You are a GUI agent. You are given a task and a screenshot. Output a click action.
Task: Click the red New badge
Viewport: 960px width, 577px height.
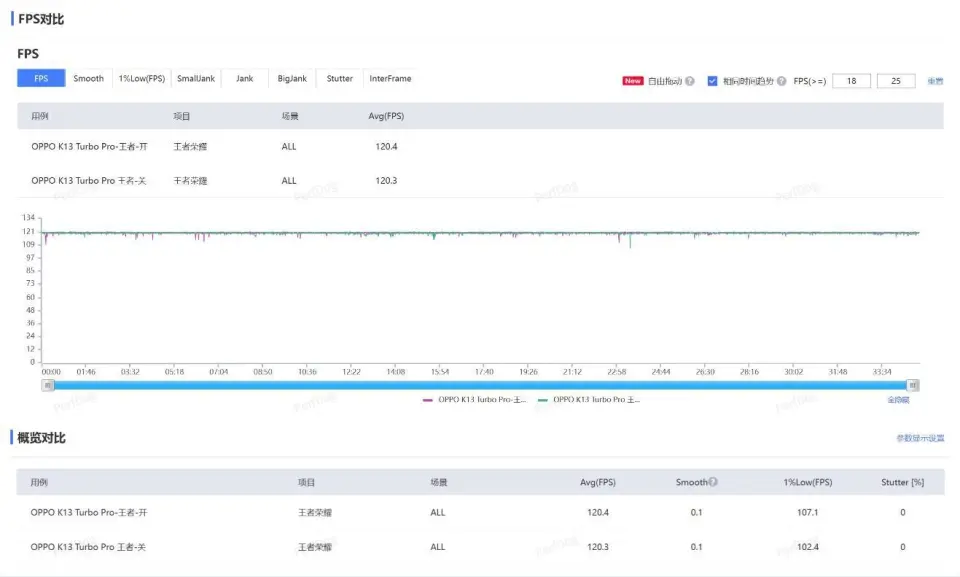pyautogui.click(x=633, y=81)
